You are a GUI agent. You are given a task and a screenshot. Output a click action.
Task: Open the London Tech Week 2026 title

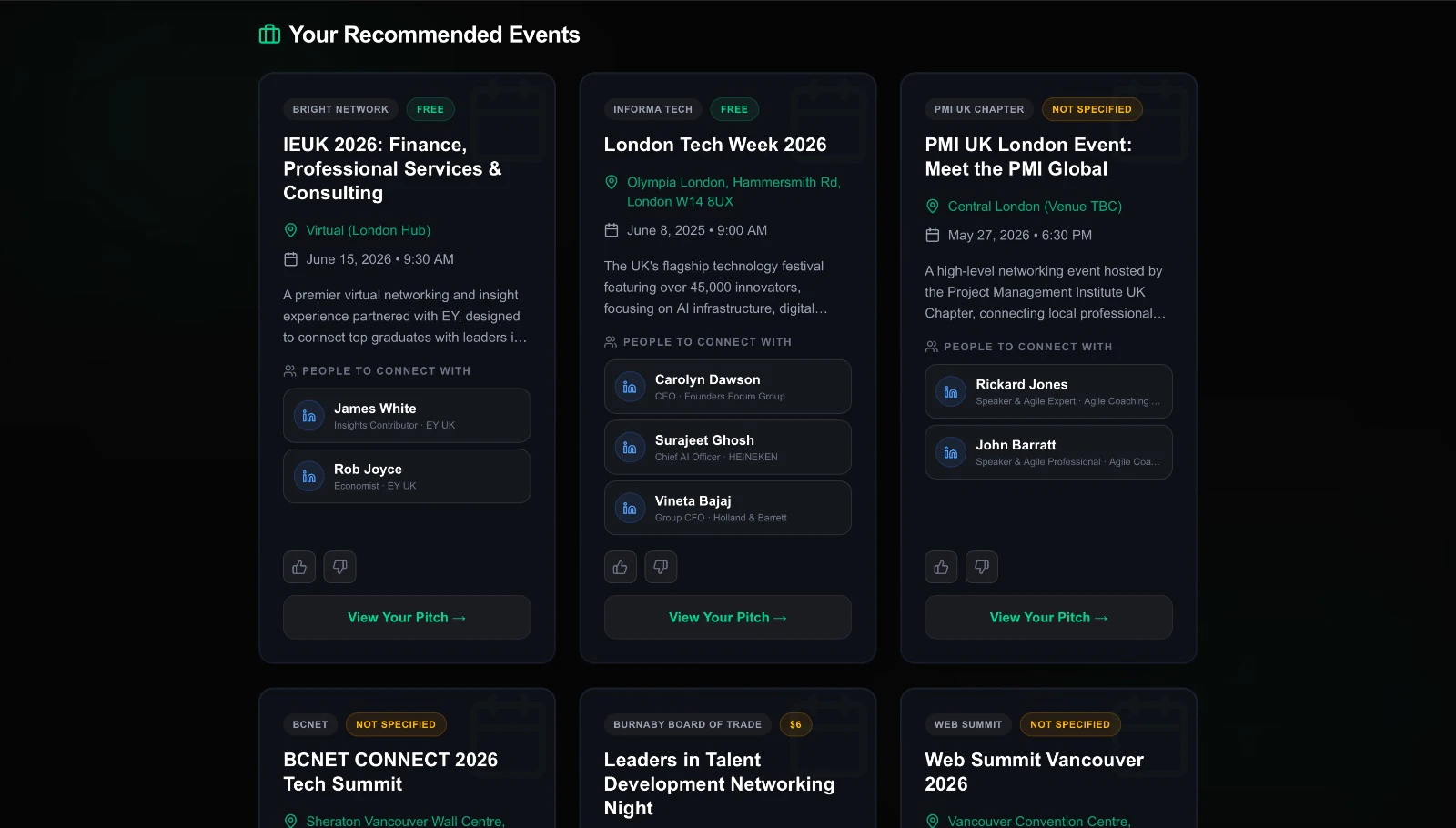(x=715, y=145)
